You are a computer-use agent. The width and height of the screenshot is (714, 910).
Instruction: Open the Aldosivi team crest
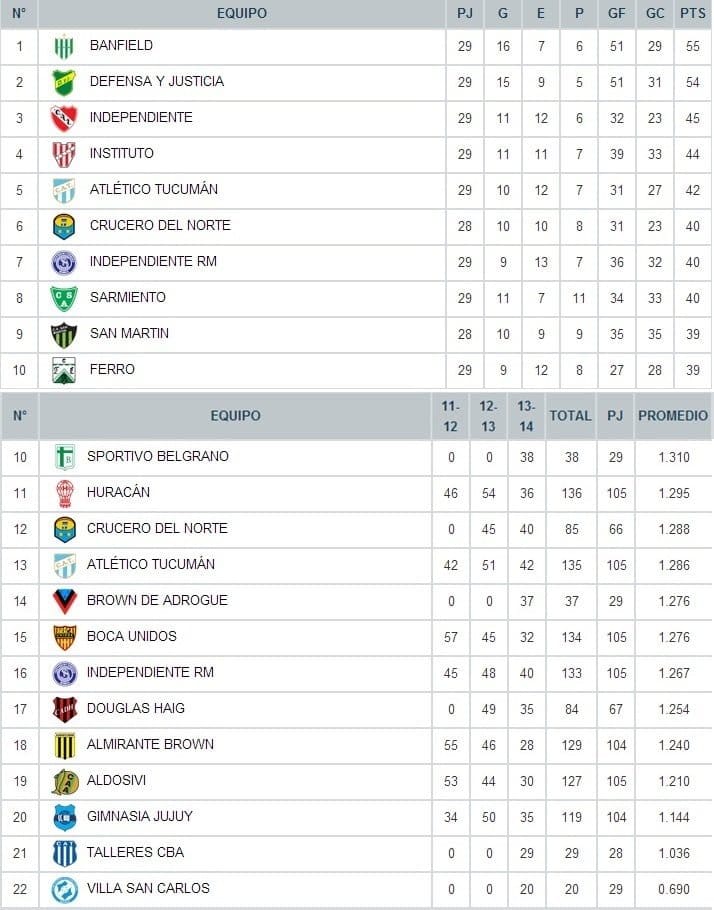[x=64, y=781]
